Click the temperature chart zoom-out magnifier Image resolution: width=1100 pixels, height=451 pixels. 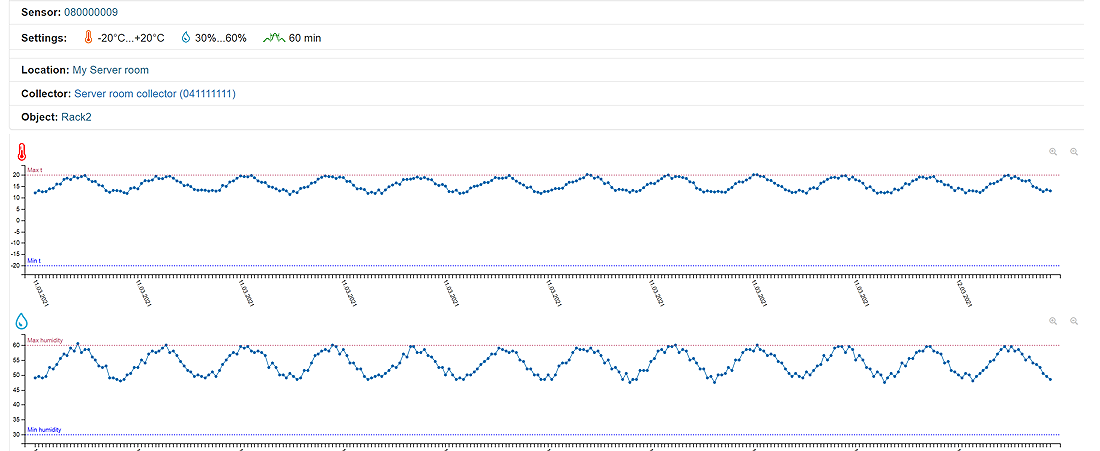tap(1075, 152)
